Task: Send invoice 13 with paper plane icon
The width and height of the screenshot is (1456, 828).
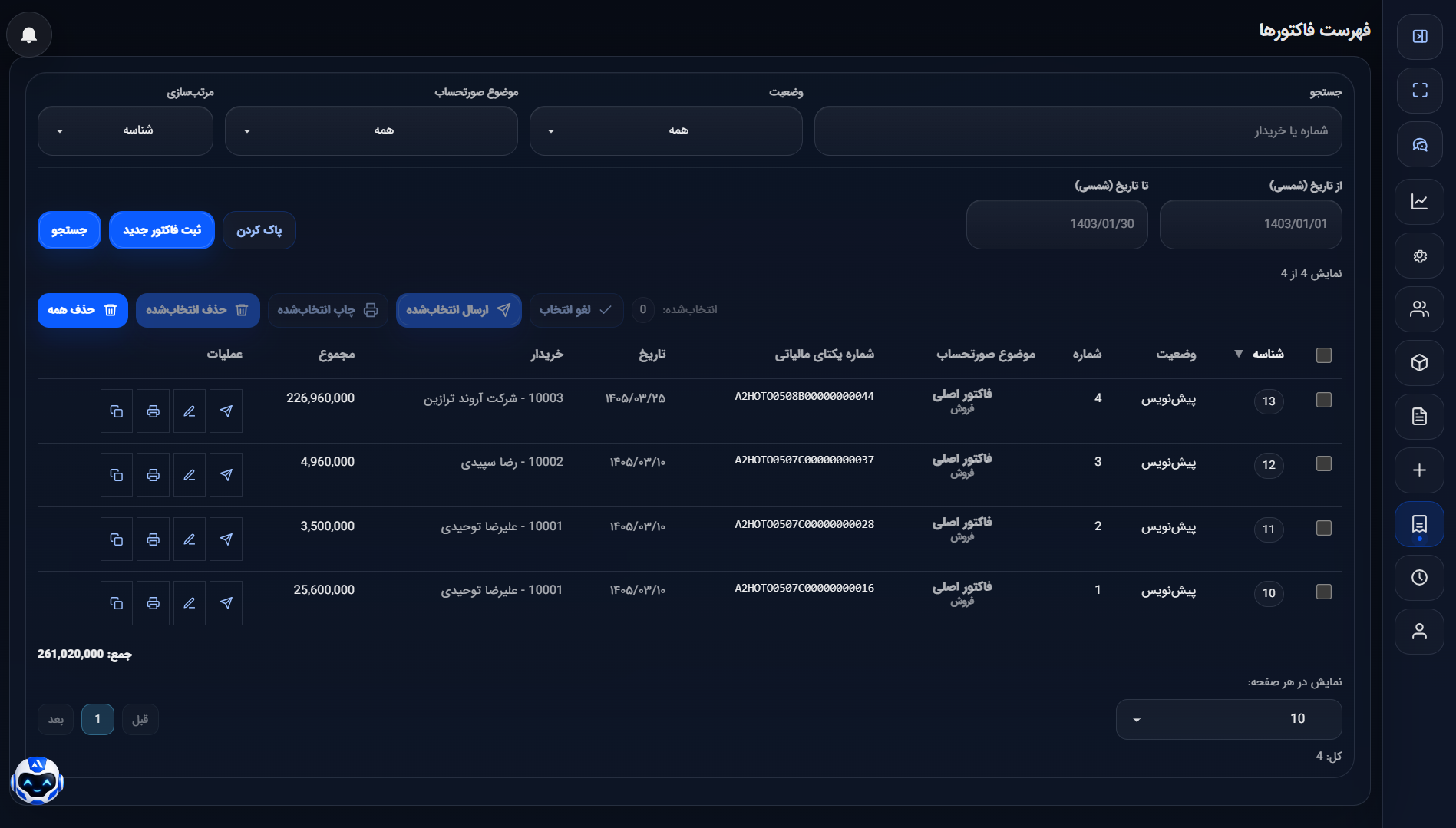Action: (226, 411)
